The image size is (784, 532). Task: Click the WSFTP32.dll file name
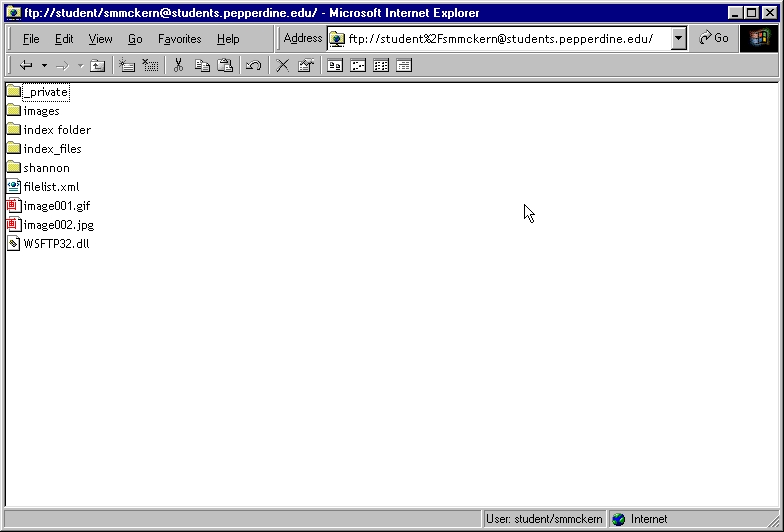click(56, 244)
